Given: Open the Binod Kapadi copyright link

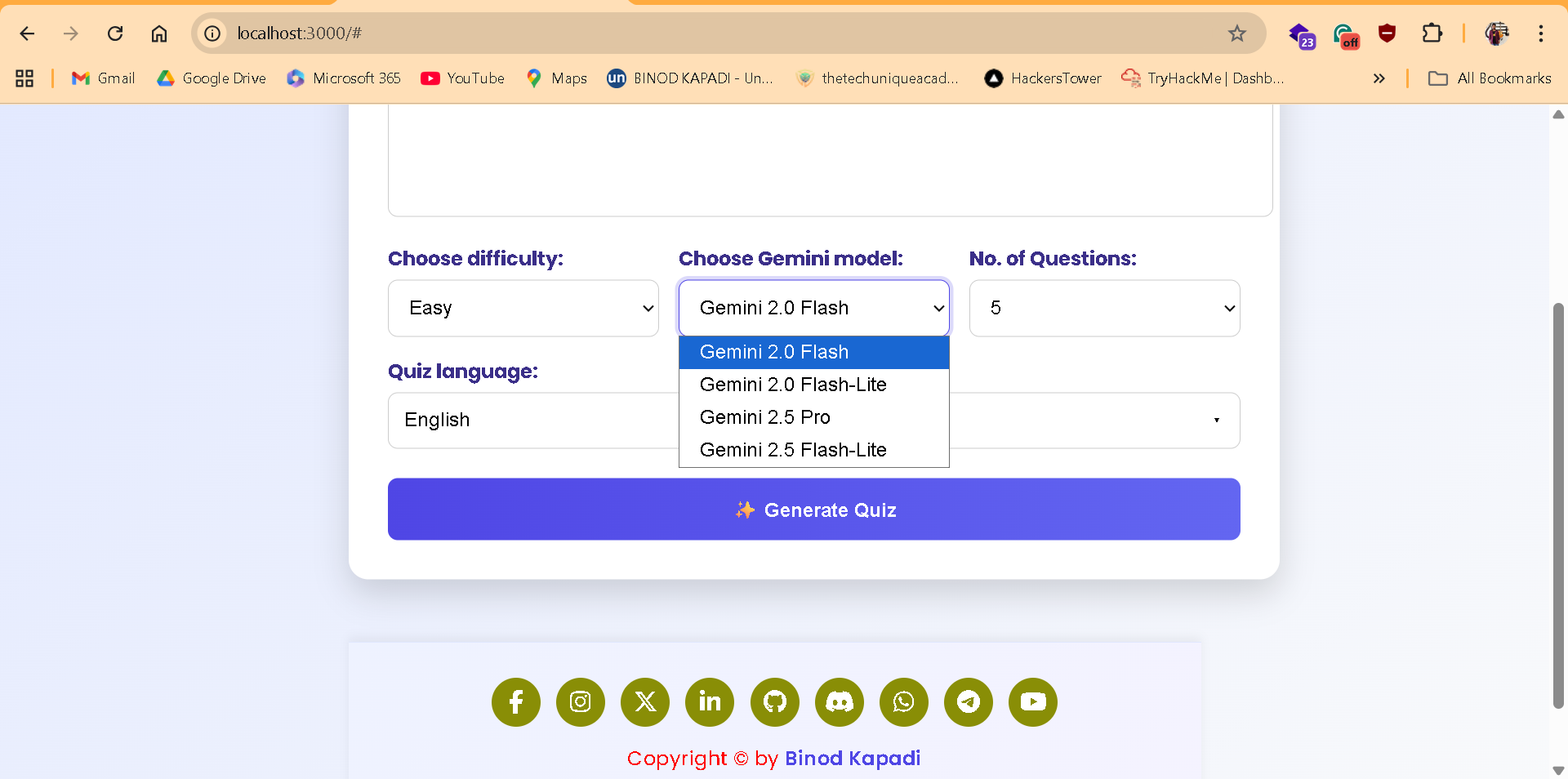Looking at the screenshot, I should [852, 758].
